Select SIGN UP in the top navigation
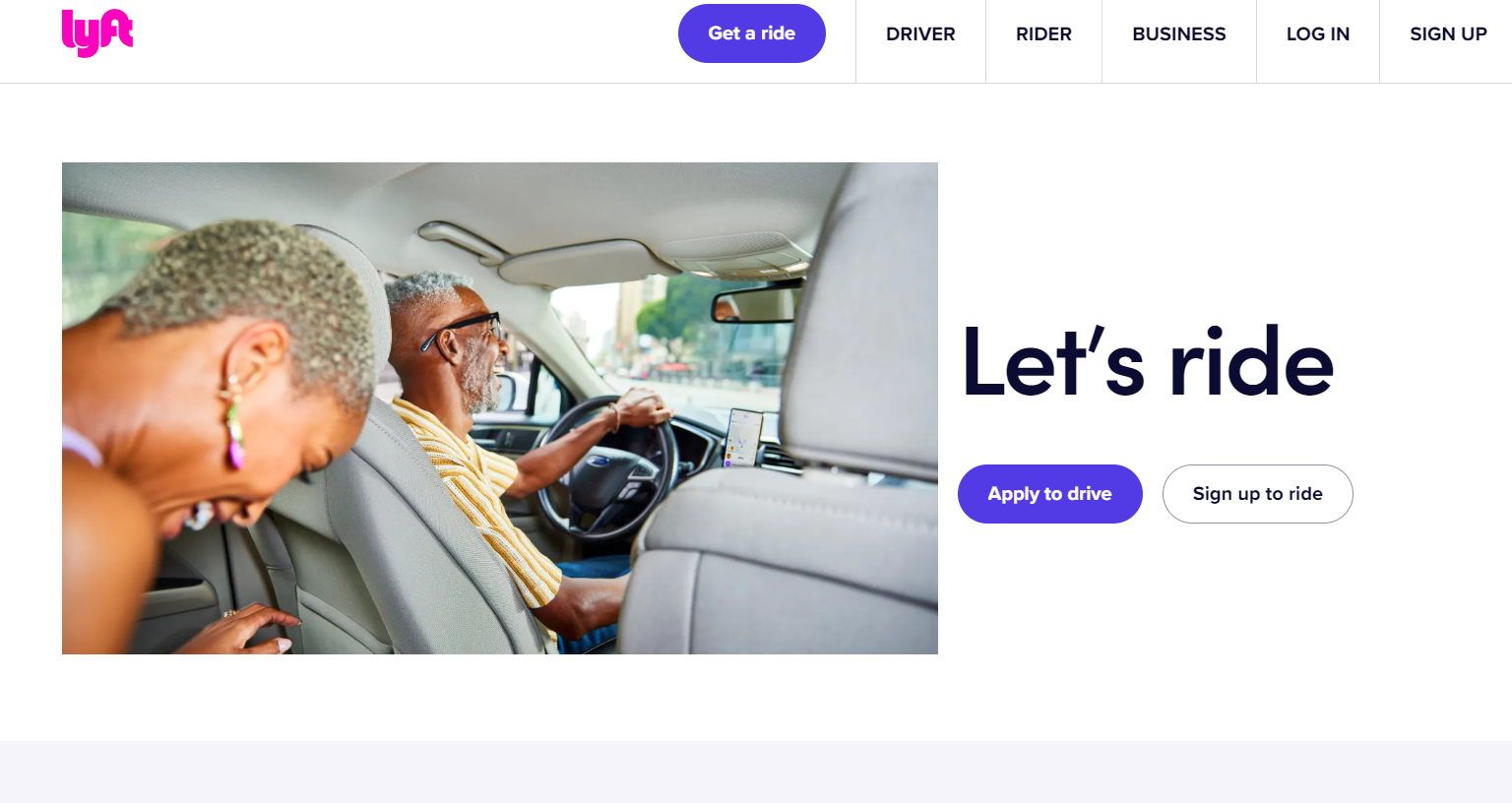The height and width of the screenshot is (803, 1512). click(x=1448, y=33)
